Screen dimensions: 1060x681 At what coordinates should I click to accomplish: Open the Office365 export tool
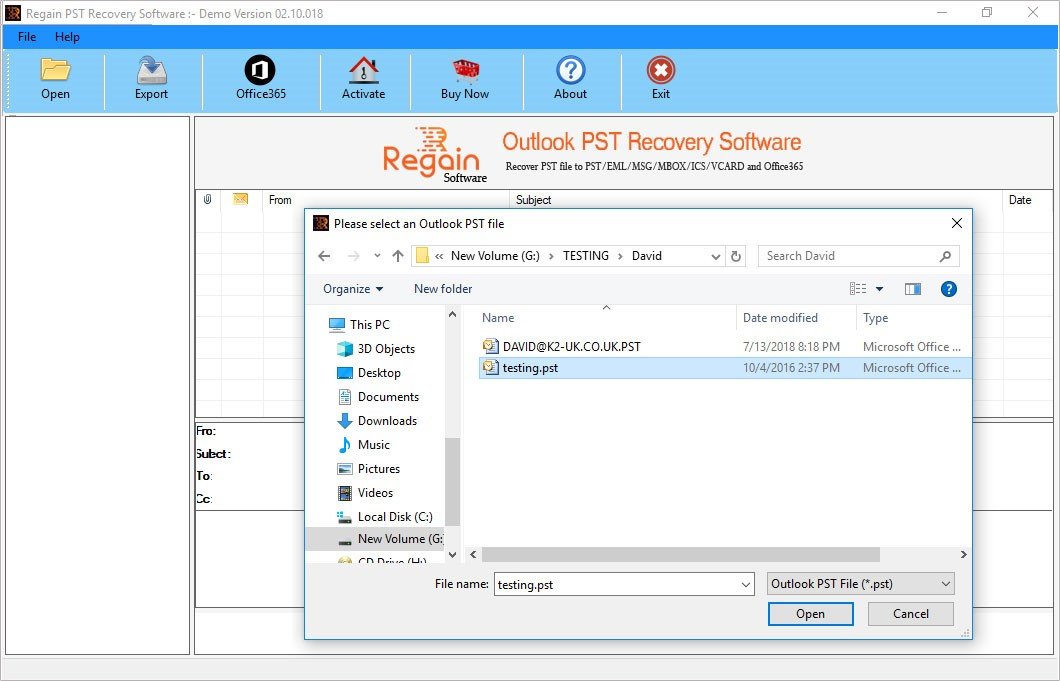coord(260,70)
